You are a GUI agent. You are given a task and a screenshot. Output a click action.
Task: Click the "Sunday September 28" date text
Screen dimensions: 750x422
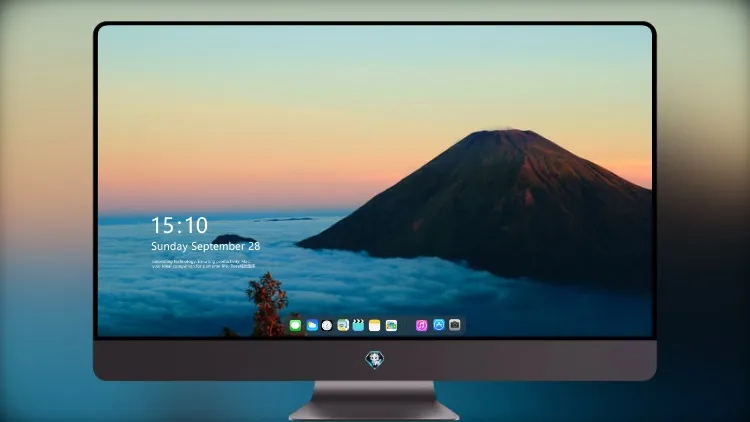(206, 246)
